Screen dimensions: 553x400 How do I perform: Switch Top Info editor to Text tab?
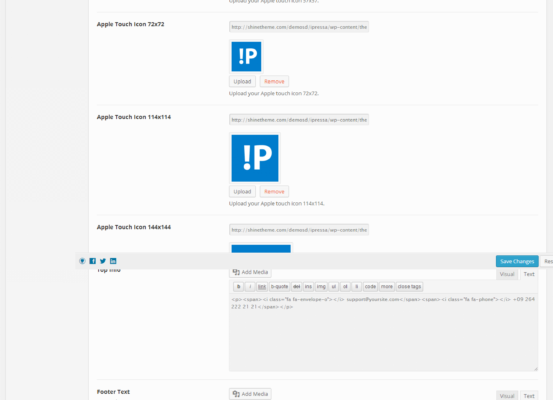pyautogui.click(x=529, y=274)
